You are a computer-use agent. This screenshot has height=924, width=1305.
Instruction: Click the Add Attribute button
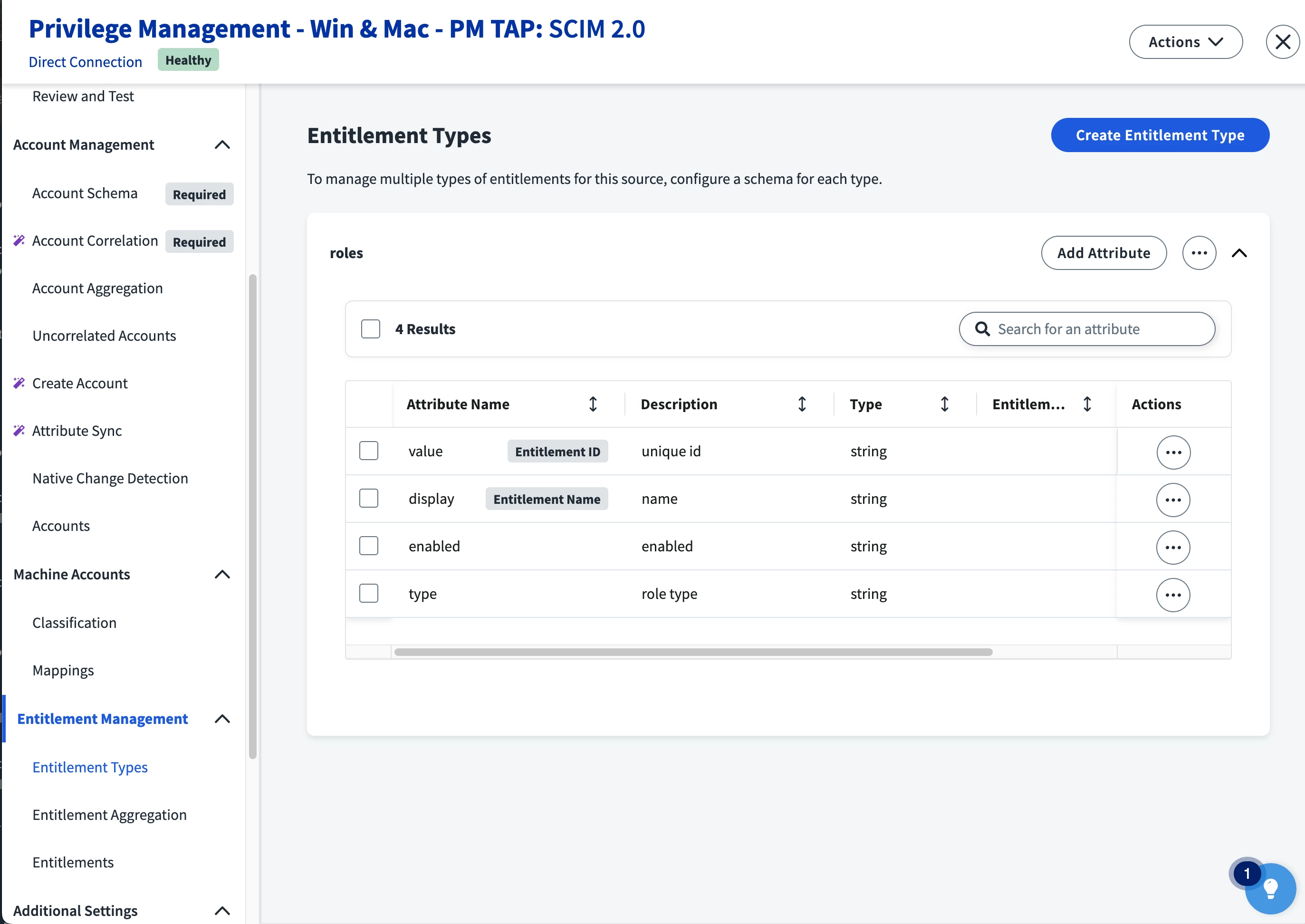pyautogui.click(x=1103, y=253)
